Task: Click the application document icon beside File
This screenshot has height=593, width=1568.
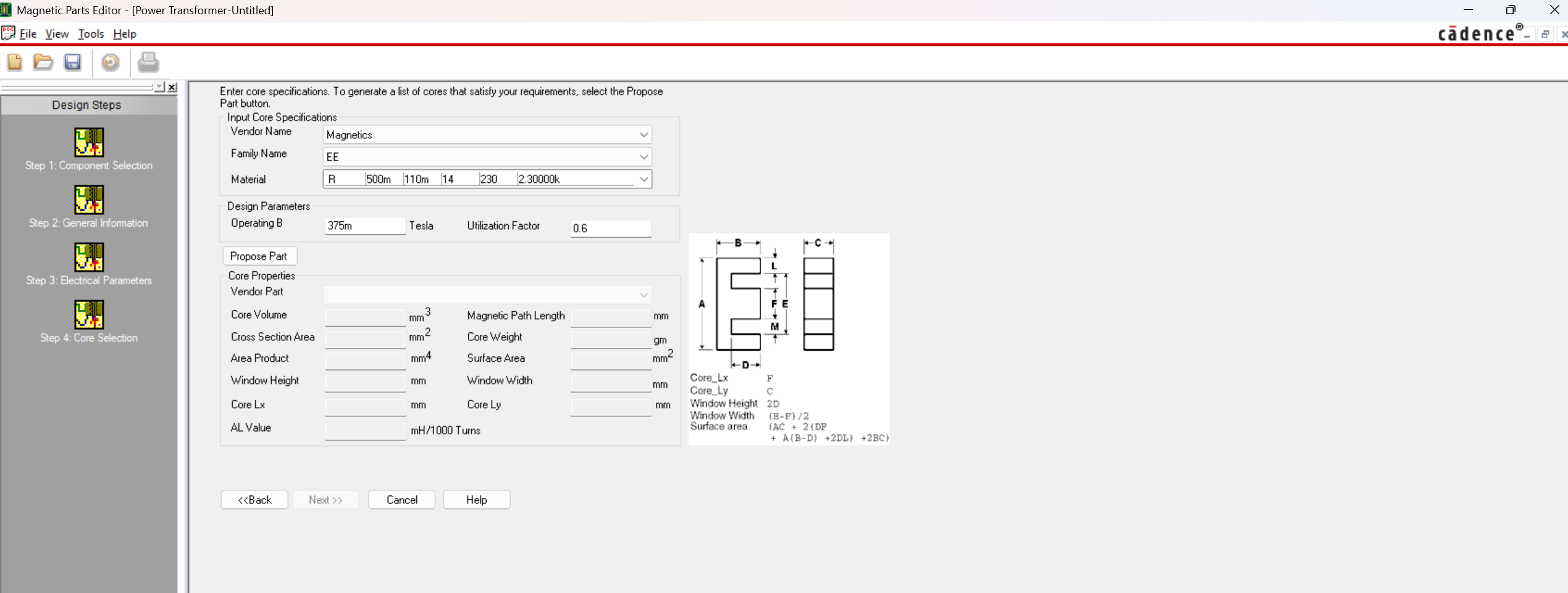Action: coord(8,33)
